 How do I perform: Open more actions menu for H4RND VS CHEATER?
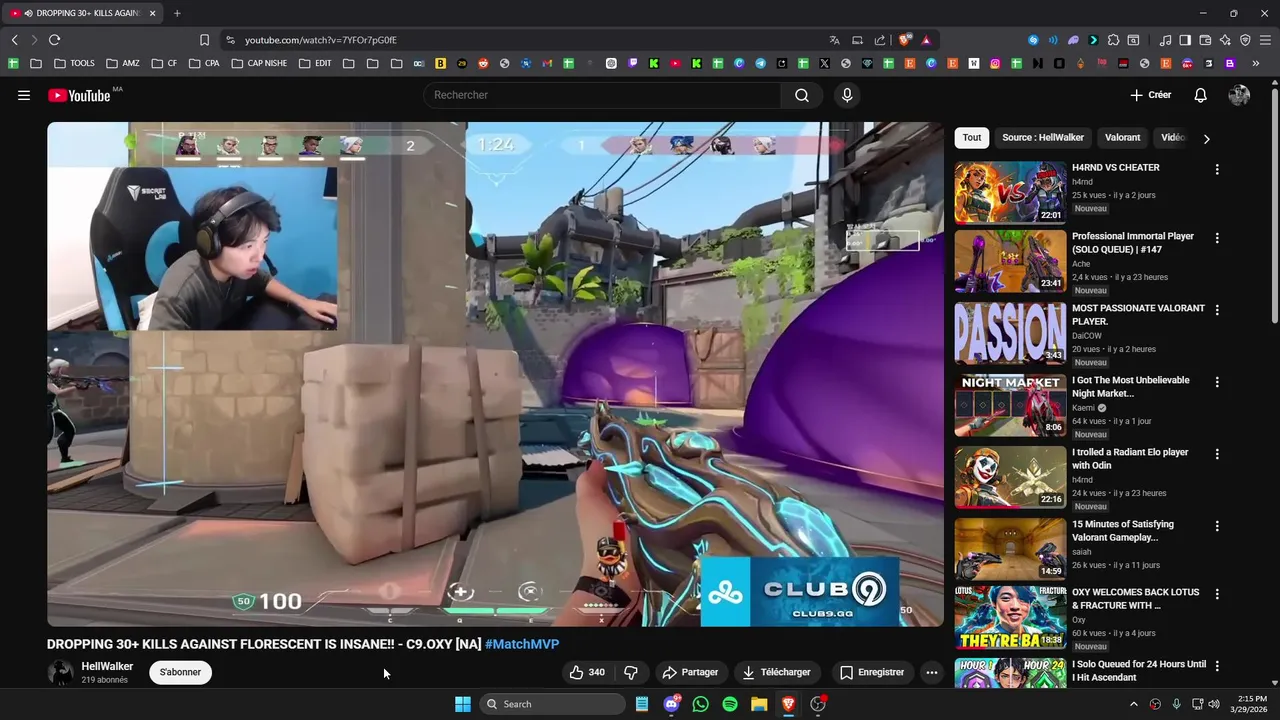1217,170
